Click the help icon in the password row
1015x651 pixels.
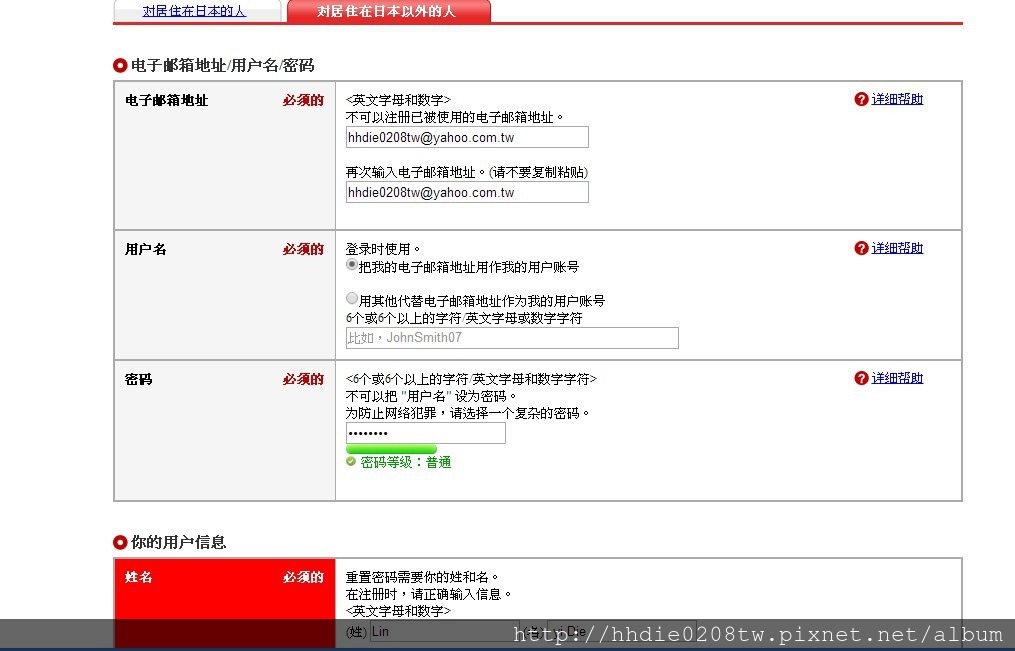(861, 378)
